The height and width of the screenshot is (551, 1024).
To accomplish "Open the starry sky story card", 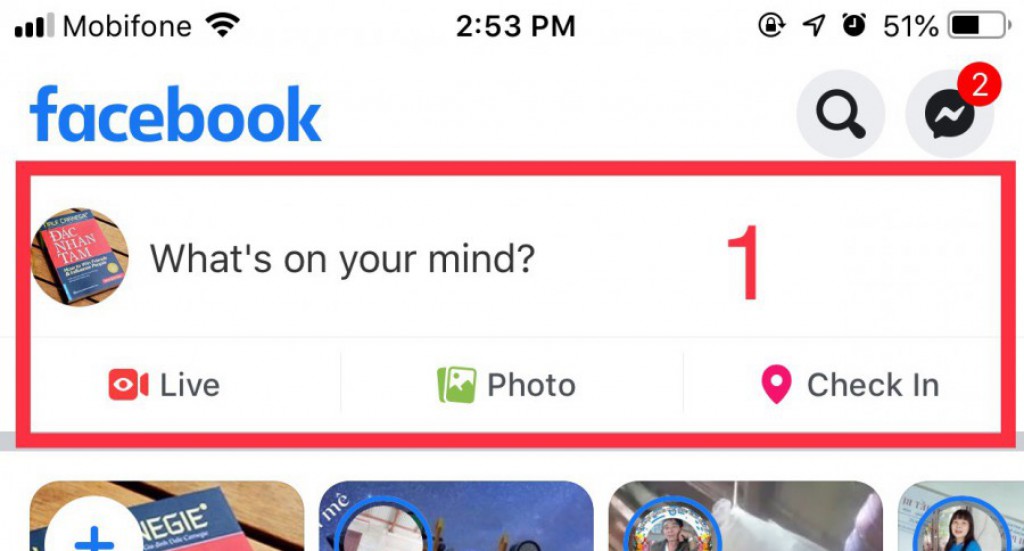I will pos(456,516).
